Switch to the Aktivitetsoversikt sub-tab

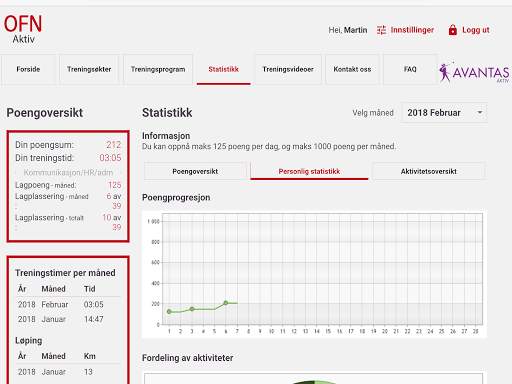click(429, 171)
